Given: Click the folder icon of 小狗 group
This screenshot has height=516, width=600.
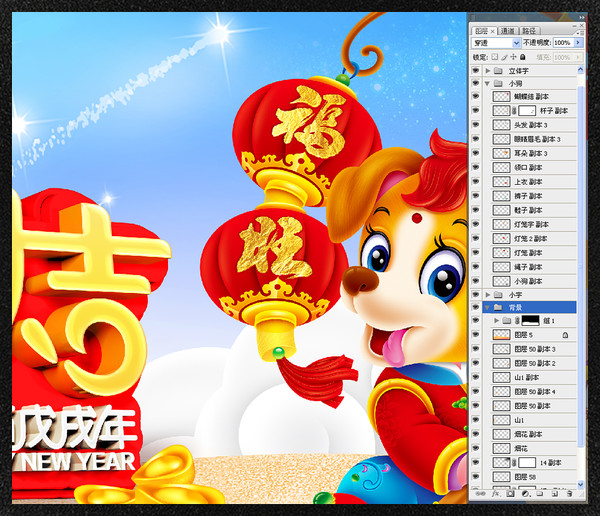Looking at the screenshot, I should tap(498, 83).
